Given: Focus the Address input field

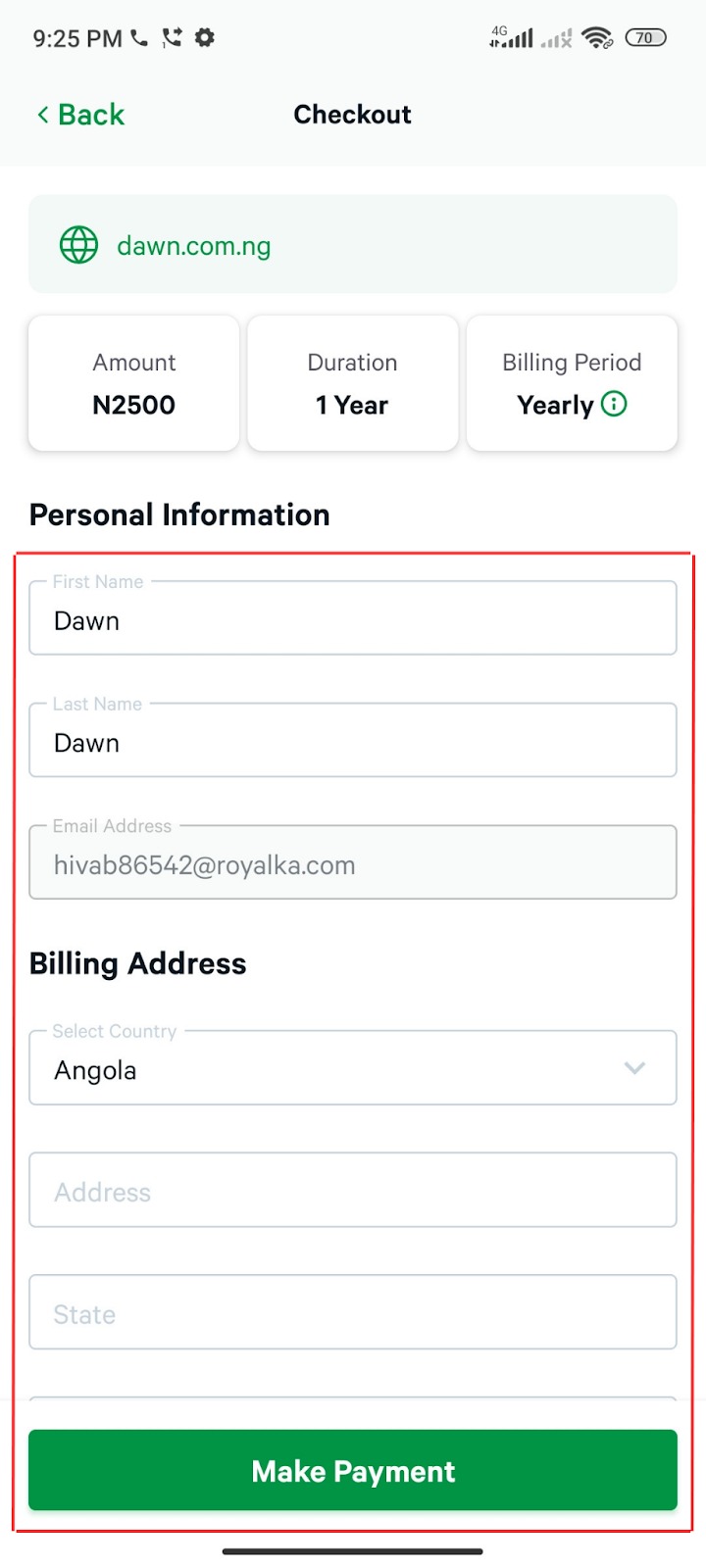Looking at the screenshot, I should [353, 1192].
